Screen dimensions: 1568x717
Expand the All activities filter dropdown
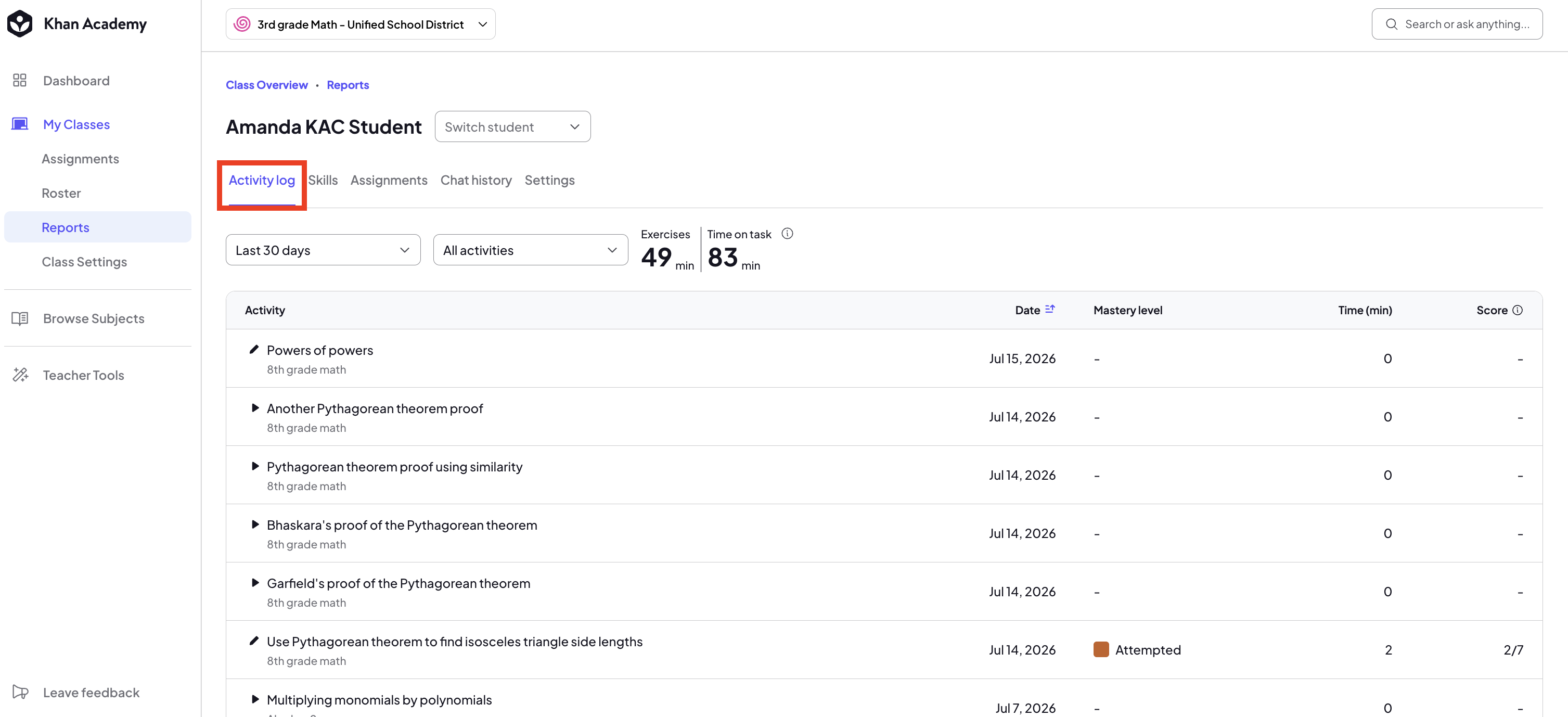click(530, 250)
